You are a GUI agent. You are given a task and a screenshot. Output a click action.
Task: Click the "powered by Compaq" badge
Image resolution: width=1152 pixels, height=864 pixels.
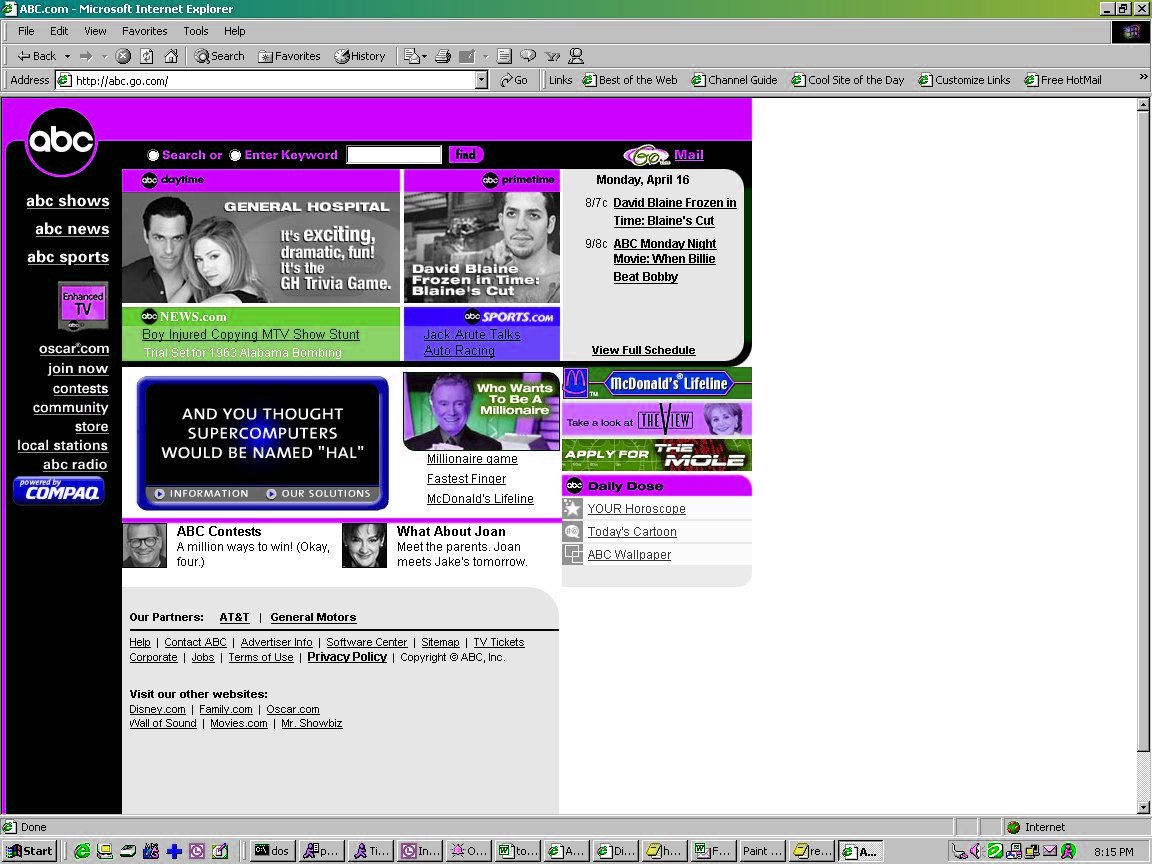(59, 491)
